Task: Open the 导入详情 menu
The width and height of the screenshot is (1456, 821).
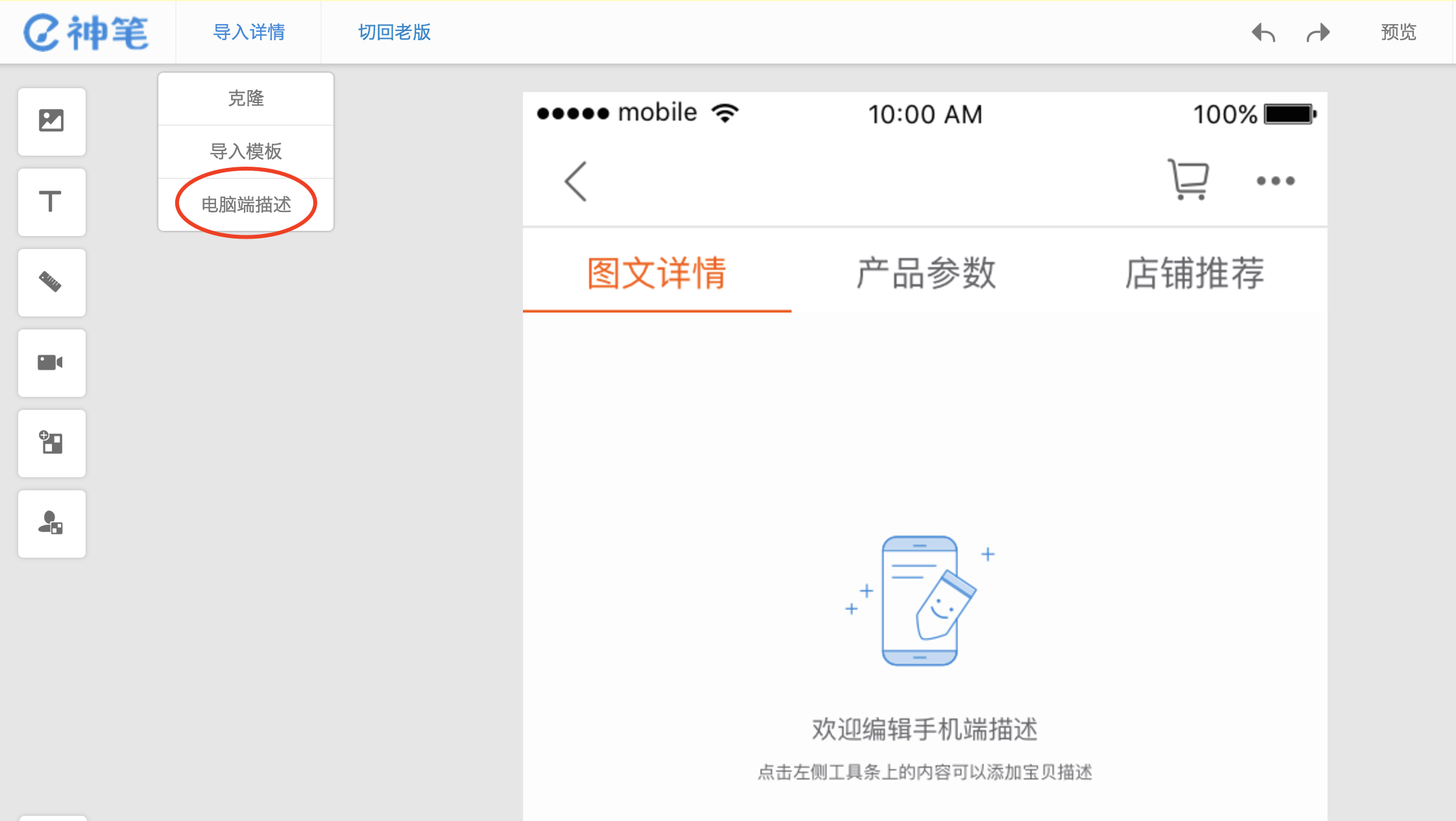Action: click(247, 32)
